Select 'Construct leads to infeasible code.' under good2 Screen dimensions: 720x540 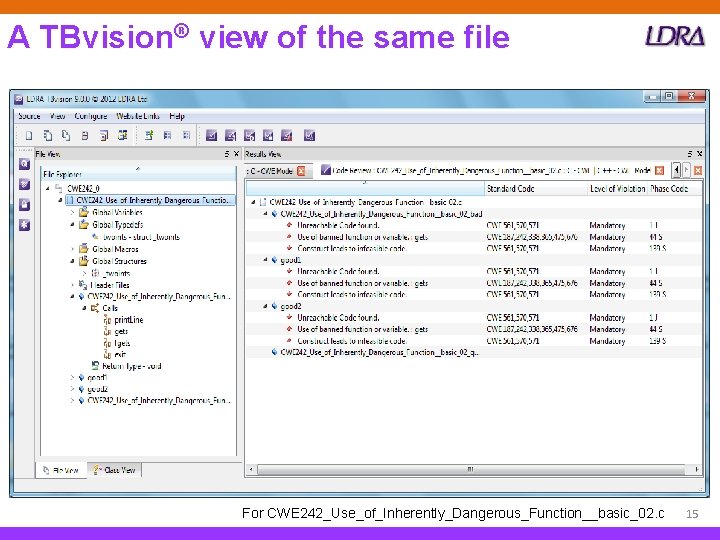(352, 341)
